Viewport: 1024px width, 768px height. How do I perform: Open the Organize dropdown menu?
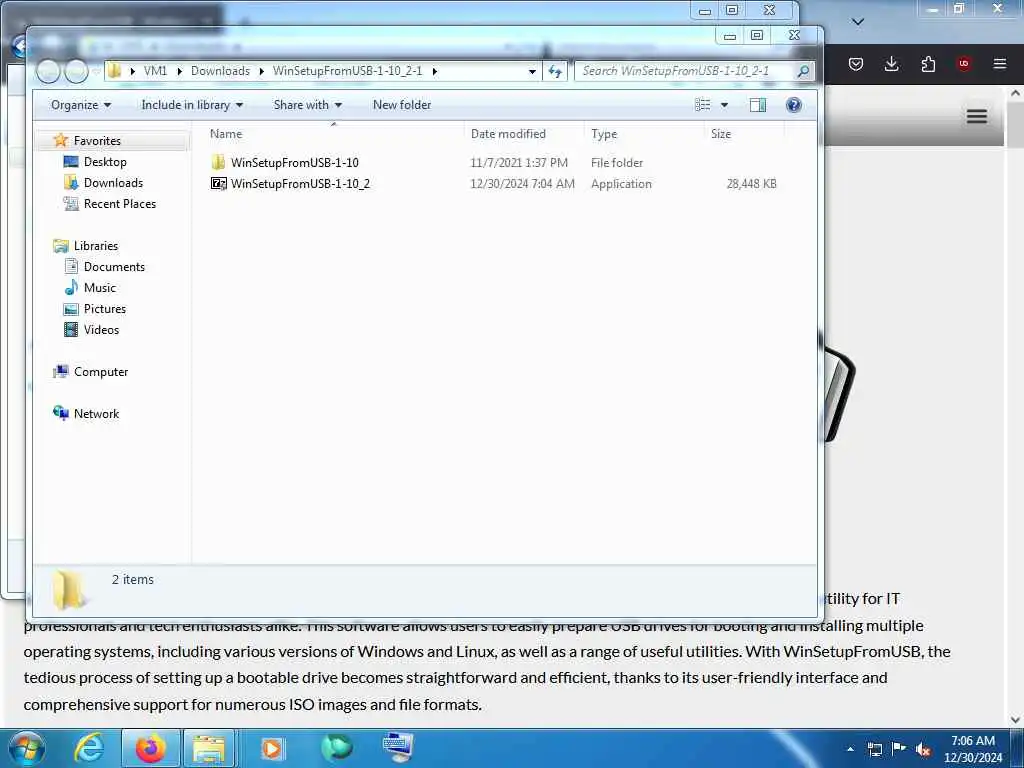(81, 105)
